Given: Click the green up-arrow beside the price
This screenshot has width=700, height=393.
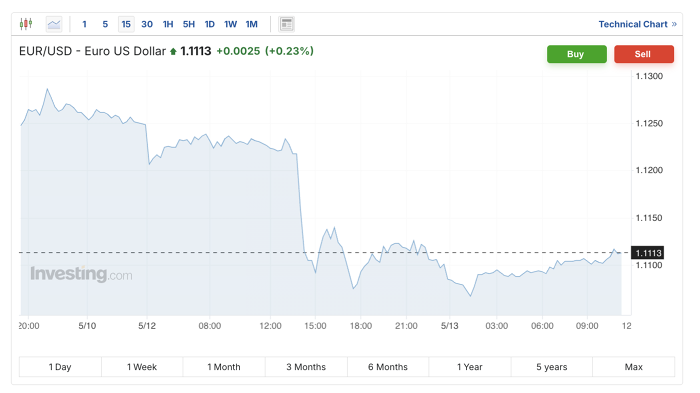Looking at the screenshot, I should click(173, 52).
